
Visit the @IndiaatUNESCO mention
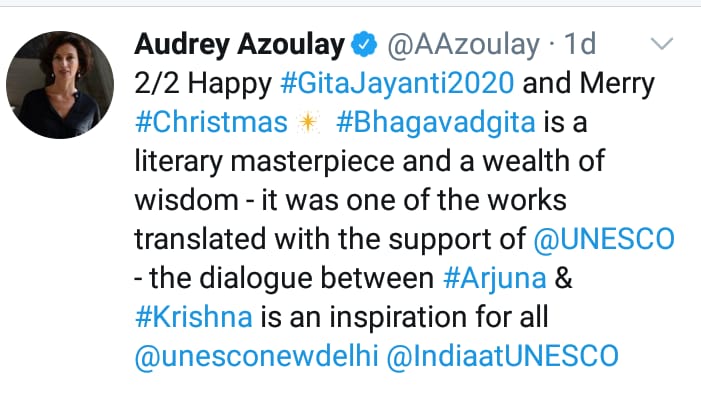tap(503, 356)
